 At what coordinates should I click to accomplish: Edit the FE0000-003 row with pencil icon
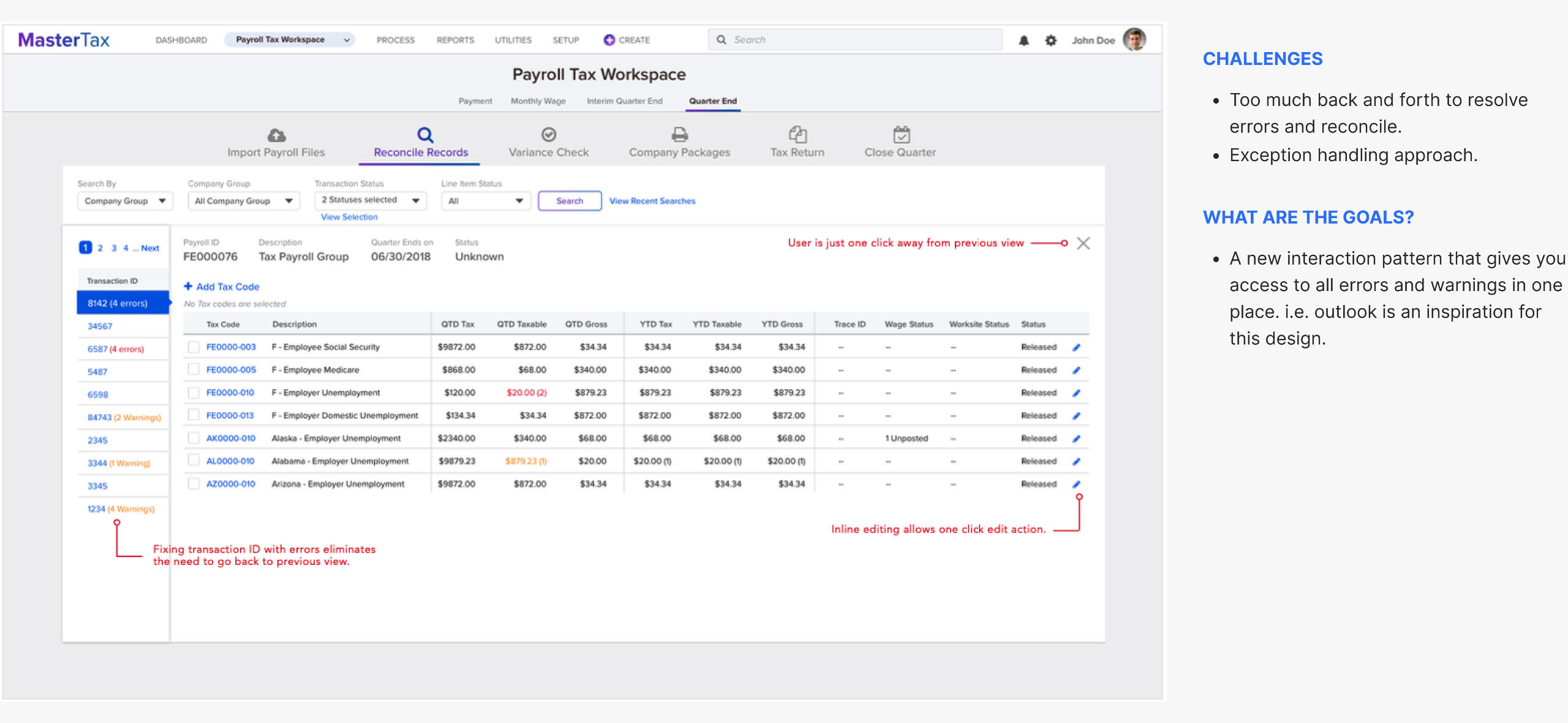tap(1076, 347)
